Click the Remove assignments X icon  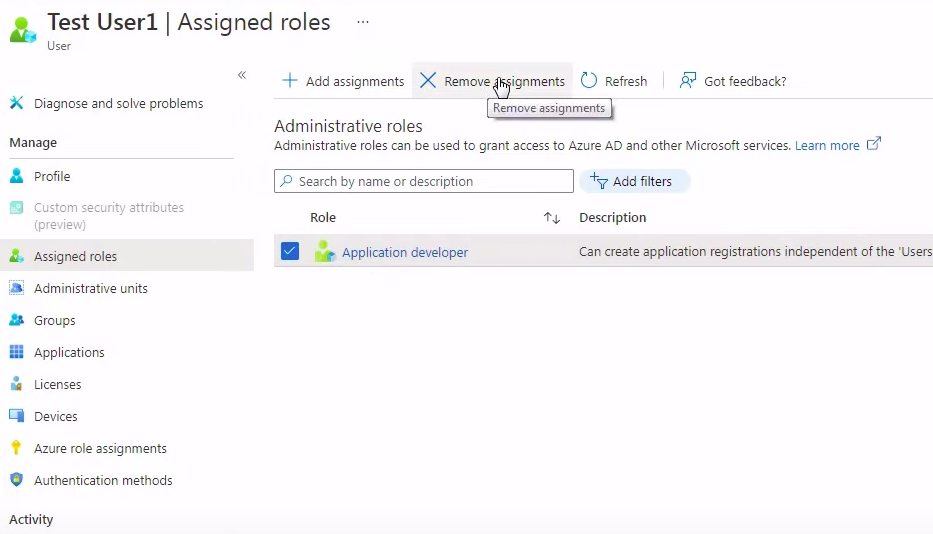pyautogui.click(x=428, y=80)
